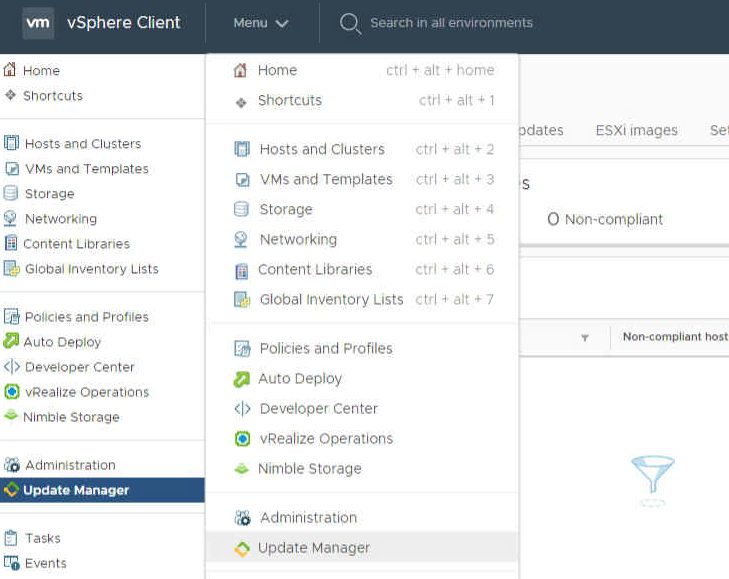Screen dimensions: 729x579
Task: Open Events label in left sidebar
Action: click(x=46, y=563)
